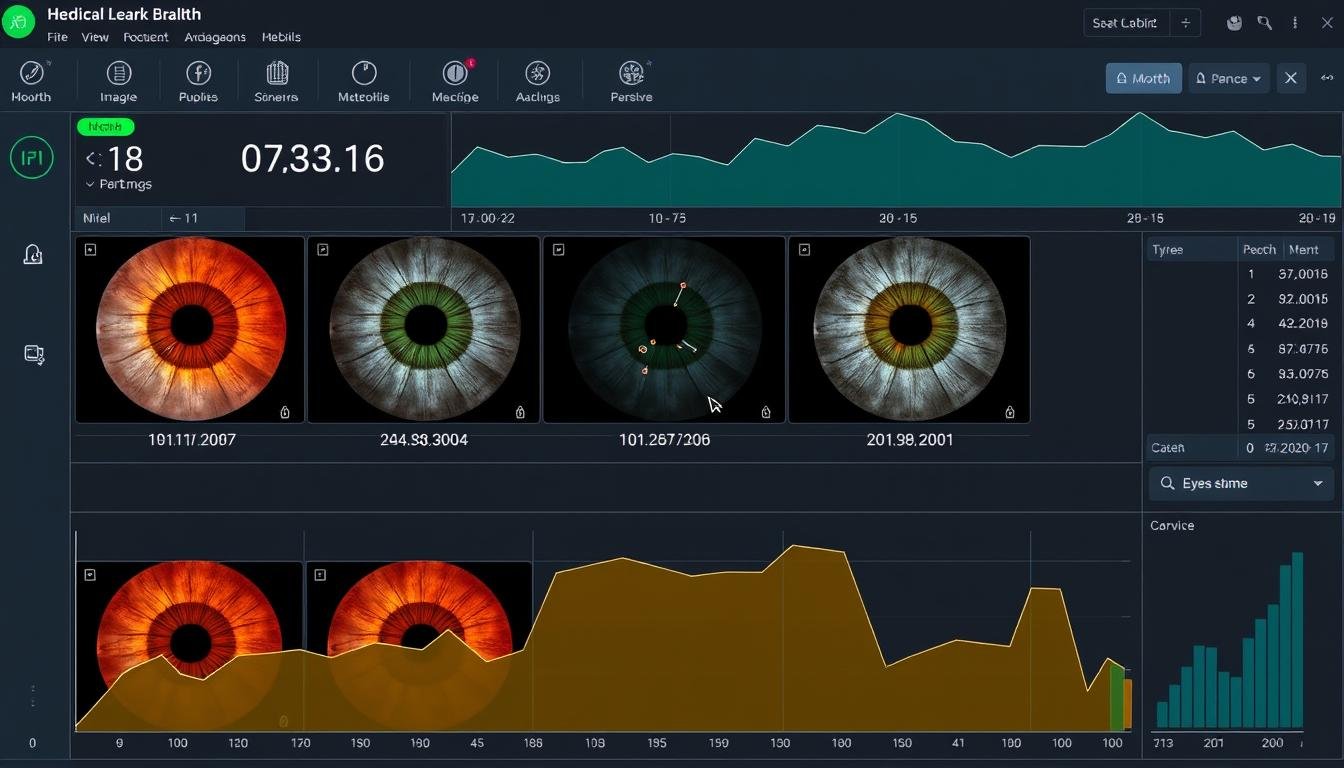The image size is (1344, 768).
Task: Click the back arrow beside 18
Action: point(93,158)
